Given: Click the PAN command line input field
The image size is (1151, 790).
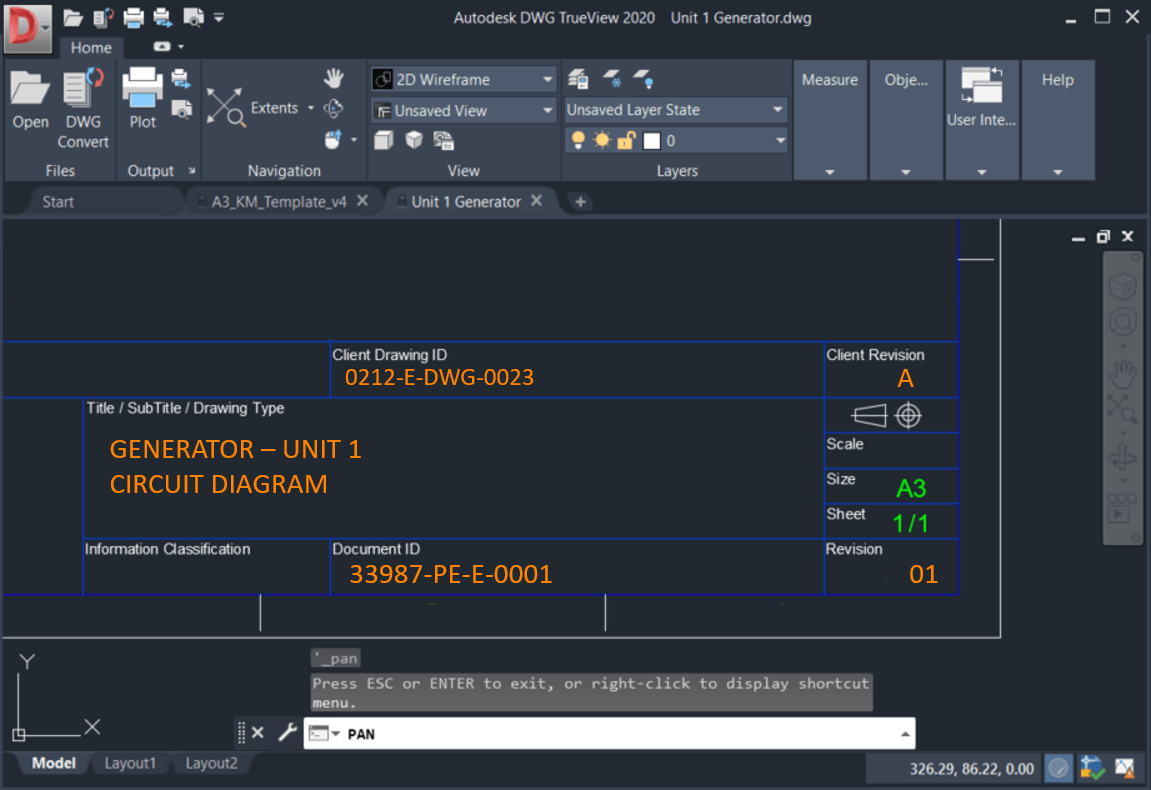Looking at the screenshot, I should pyautogui.click(x=620, y=734).
